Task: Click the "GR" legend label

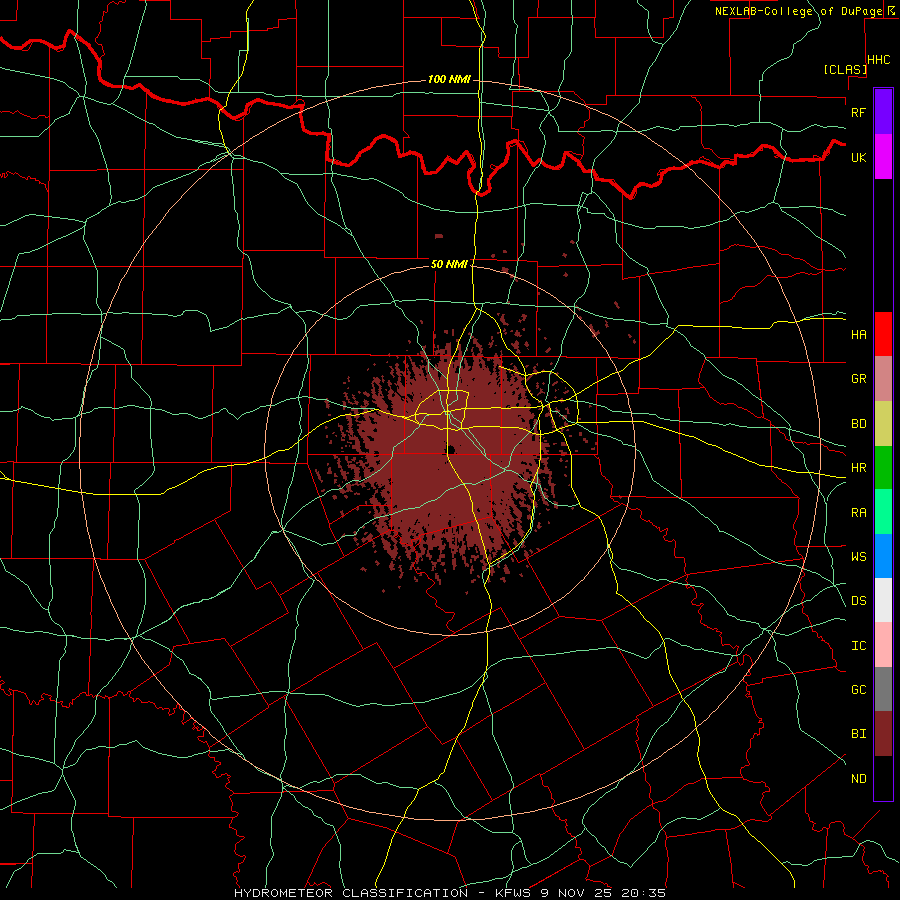Action: (x=858, y=379)
